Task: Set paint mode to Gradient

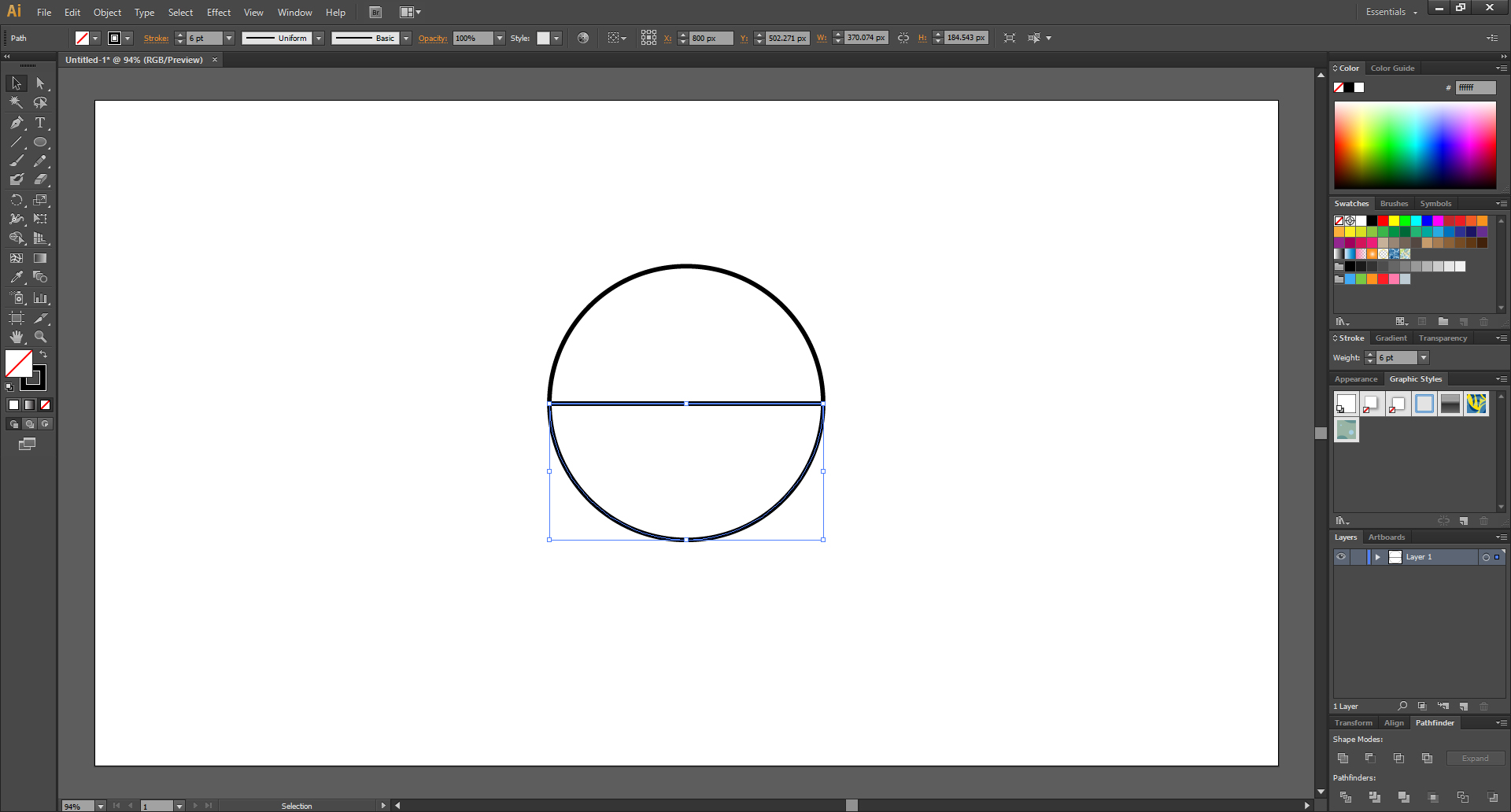Action: (29, 404)
